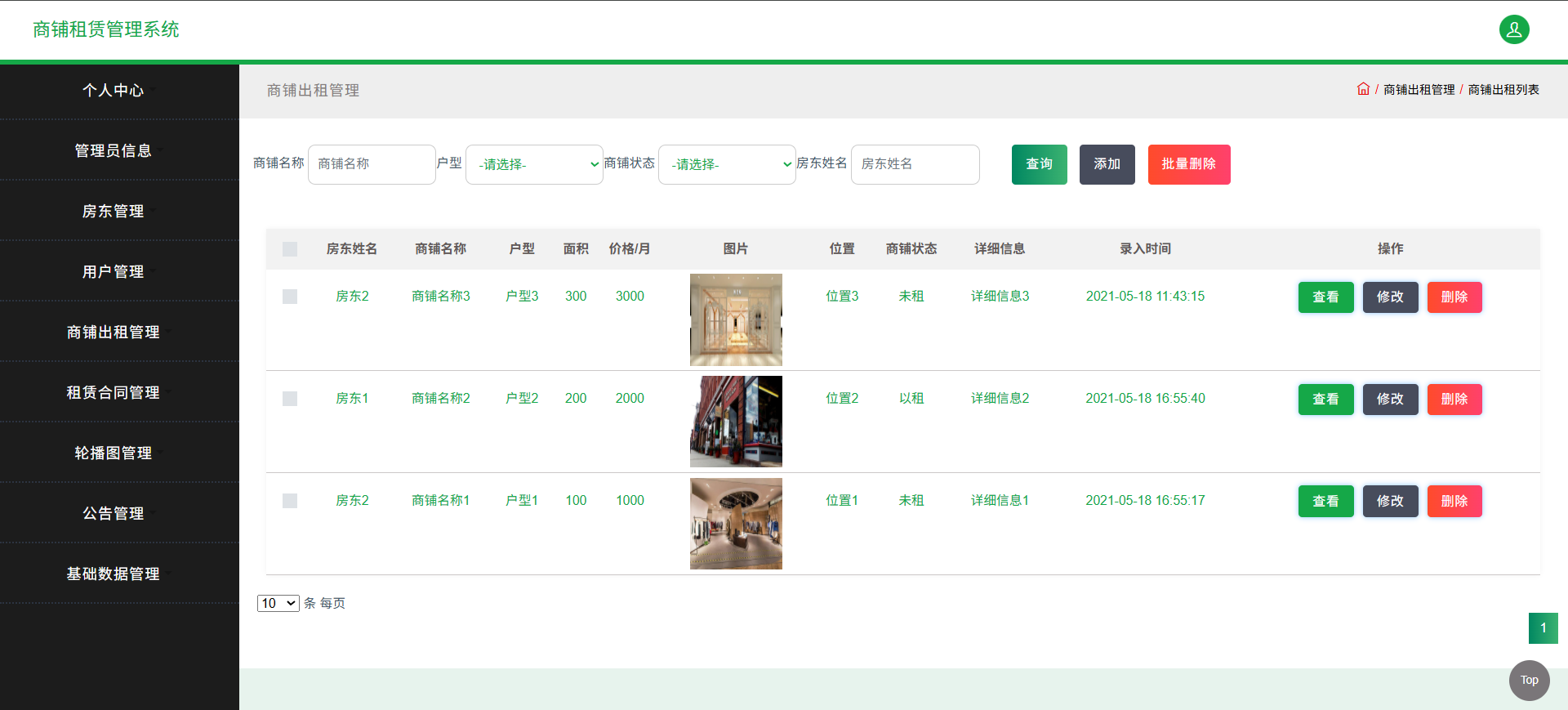Expand 个人中心 in the sidebar
Viewport: 1568px width, 710px height.
113,90
